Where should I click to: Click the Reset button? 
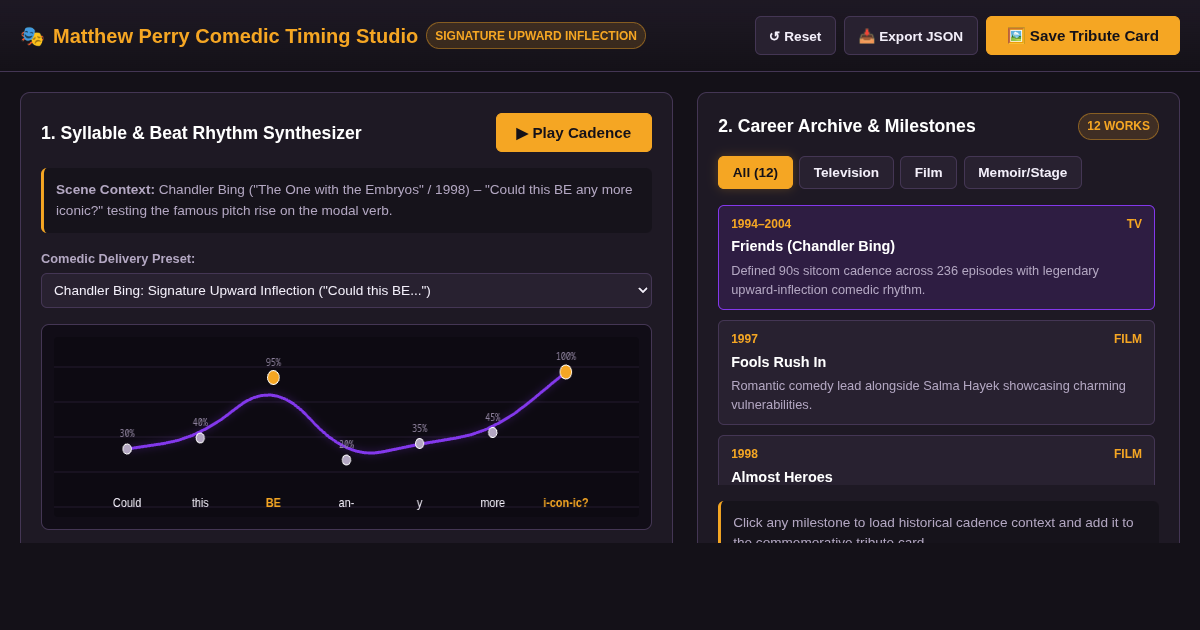click(x=795, y=36)
